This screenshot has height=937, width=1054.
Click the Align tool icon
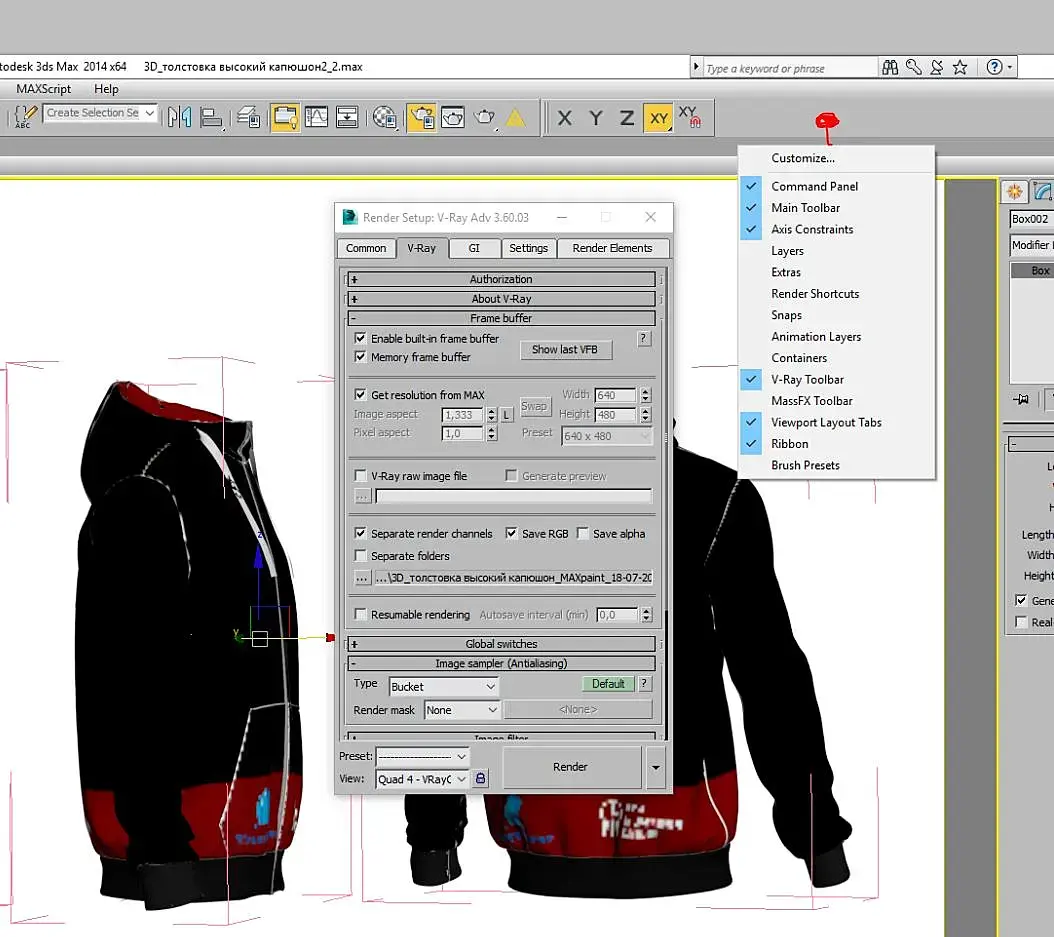tap(211, 117)
